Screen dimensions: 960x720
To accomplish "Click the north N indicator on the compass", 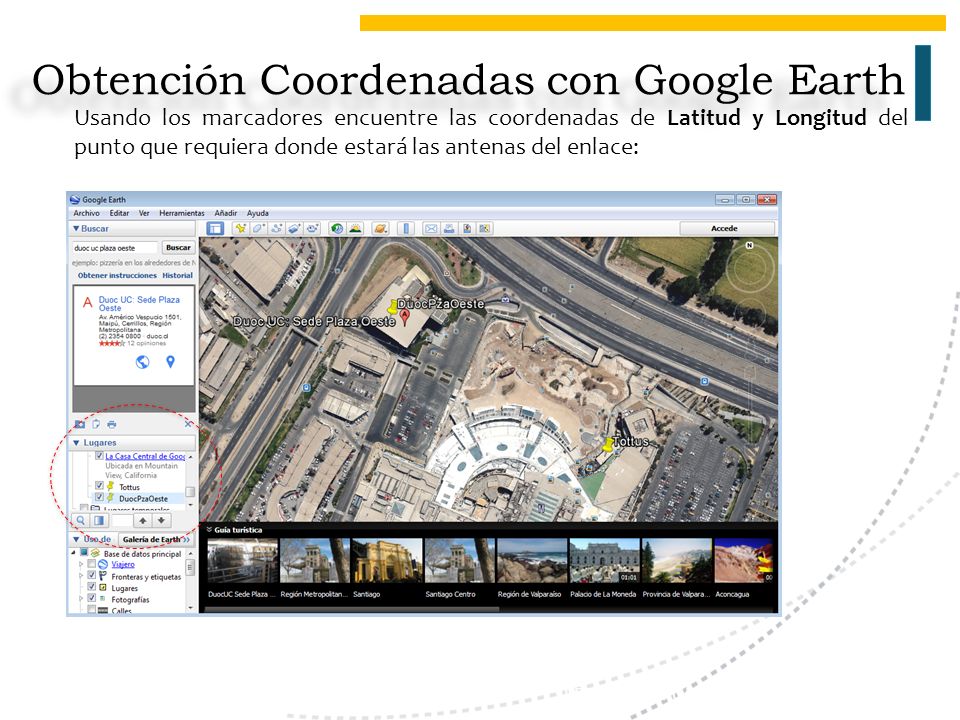I will 749,245.
